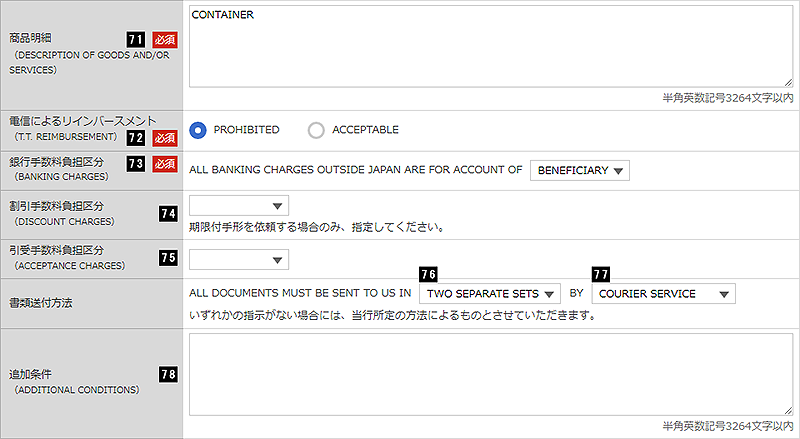Image resolution: width=800 pixels, height=439 pixels.
Task: Click the red 必須 badge for T.T. Reimbursement
Action: 165,137
